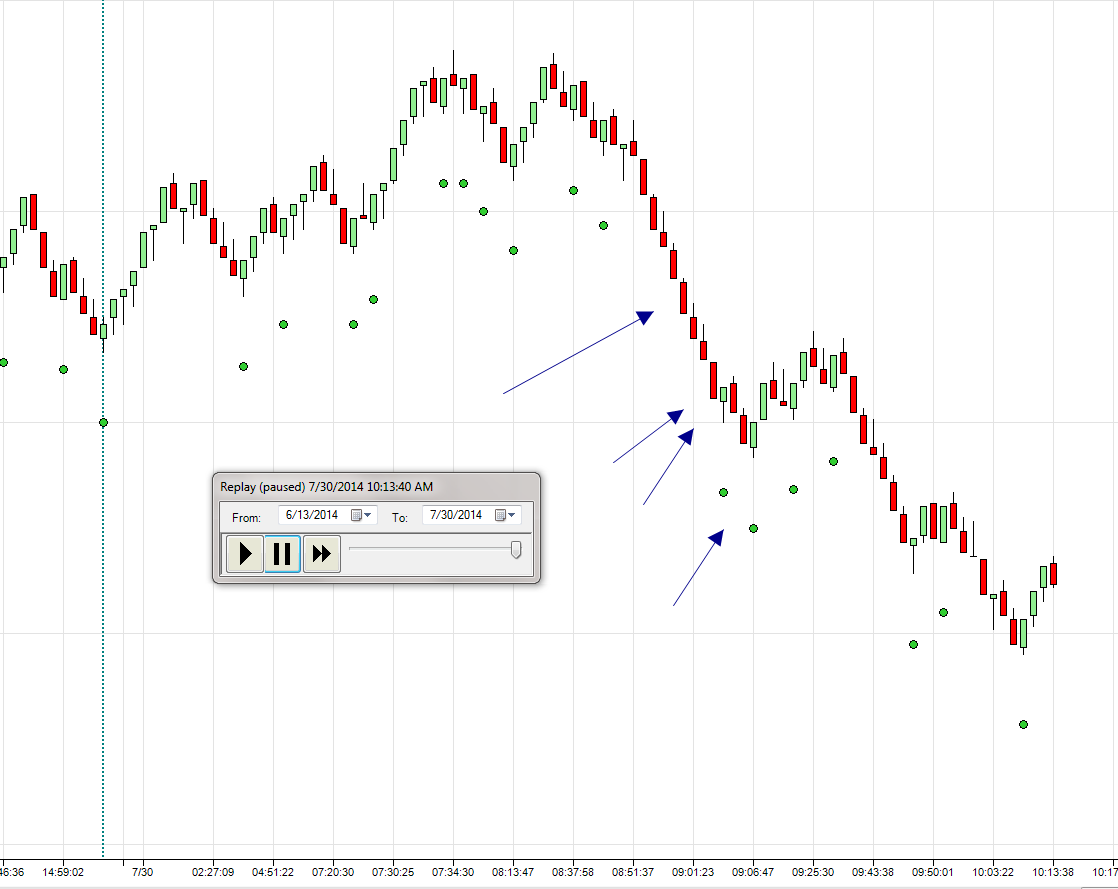This screenshot has height=889, width=1118.
Task: Open the To date calendar dropdown
Action: [x=506, y=515]
